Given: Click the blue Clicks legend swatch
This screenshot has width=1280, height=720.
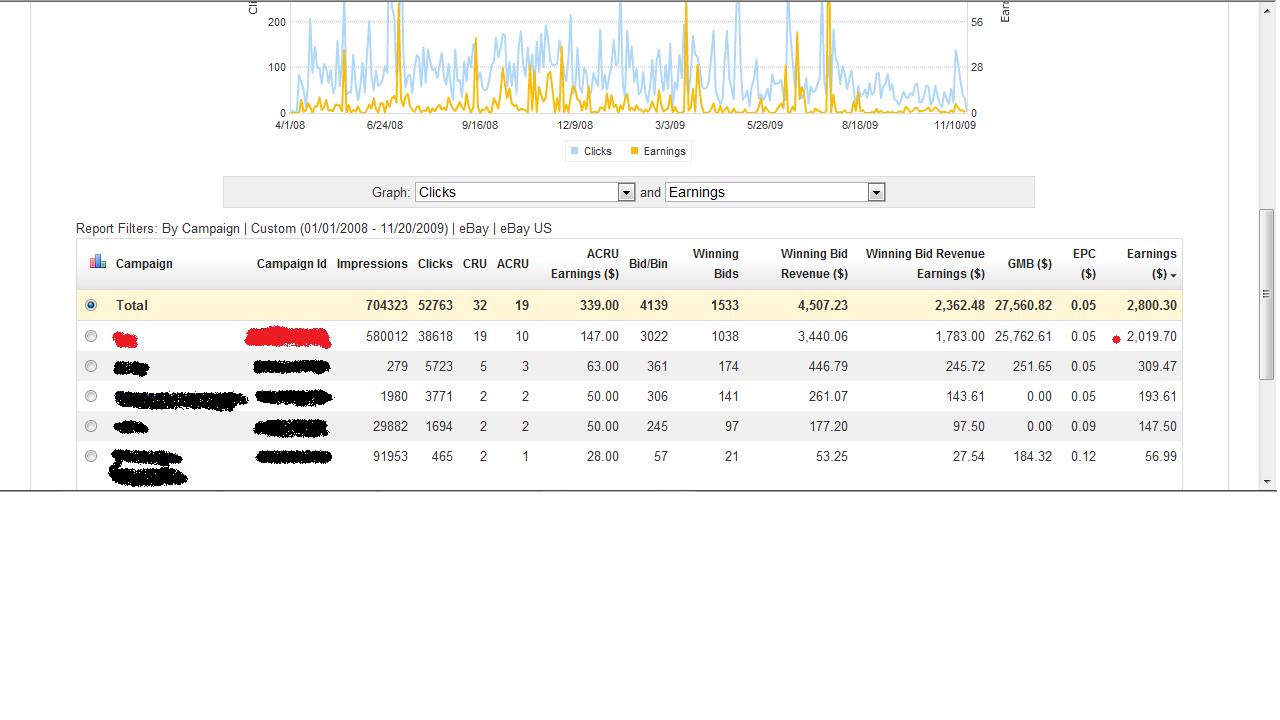Looking at the screenshot, I should pyautogui.click(x=574, y=151).
